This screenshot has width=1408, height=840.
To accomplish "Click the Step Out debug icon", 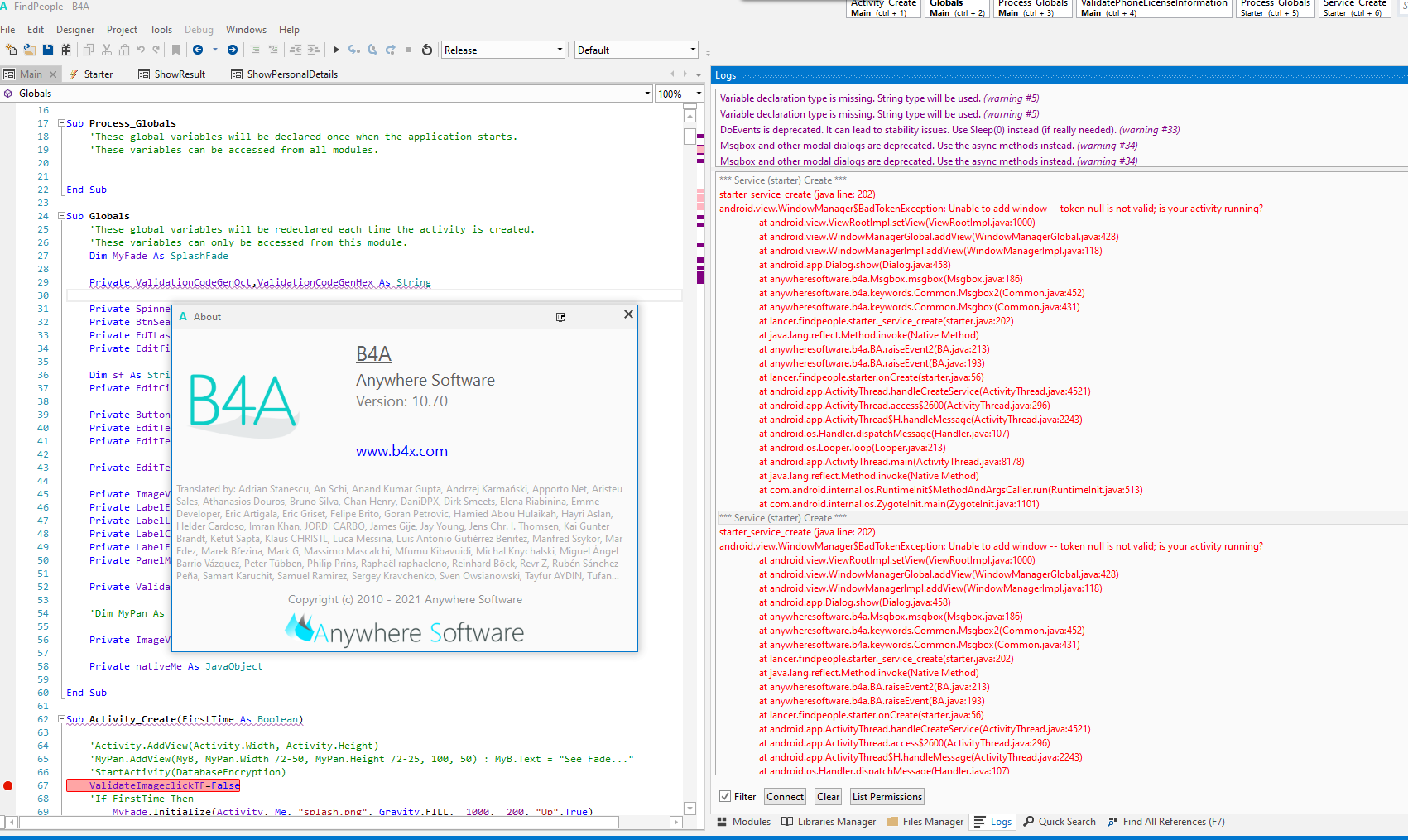I will click(x=391, y=50).
